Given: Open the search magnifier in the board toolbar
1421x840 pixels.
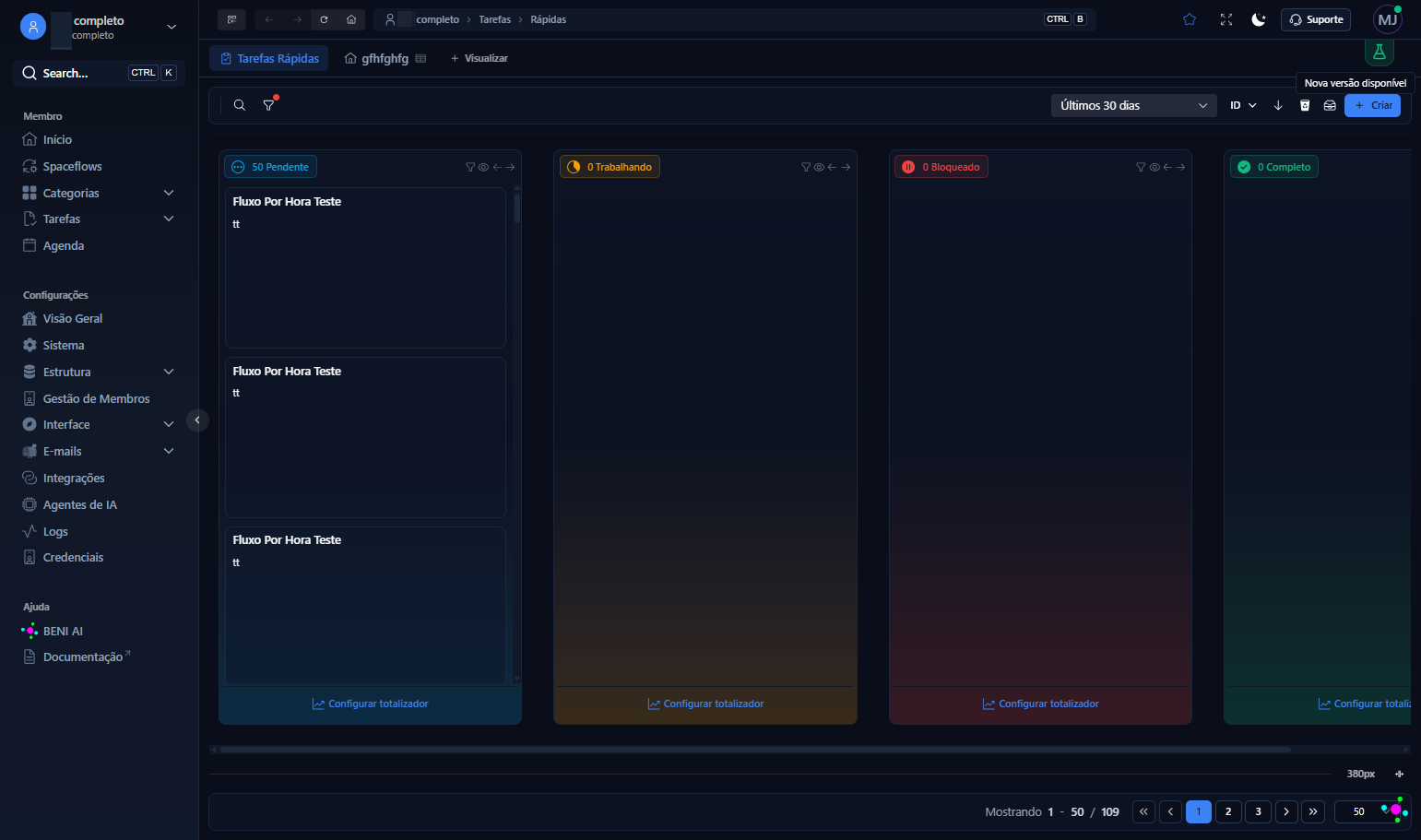Looking at the screenshot, I should 240,105.
